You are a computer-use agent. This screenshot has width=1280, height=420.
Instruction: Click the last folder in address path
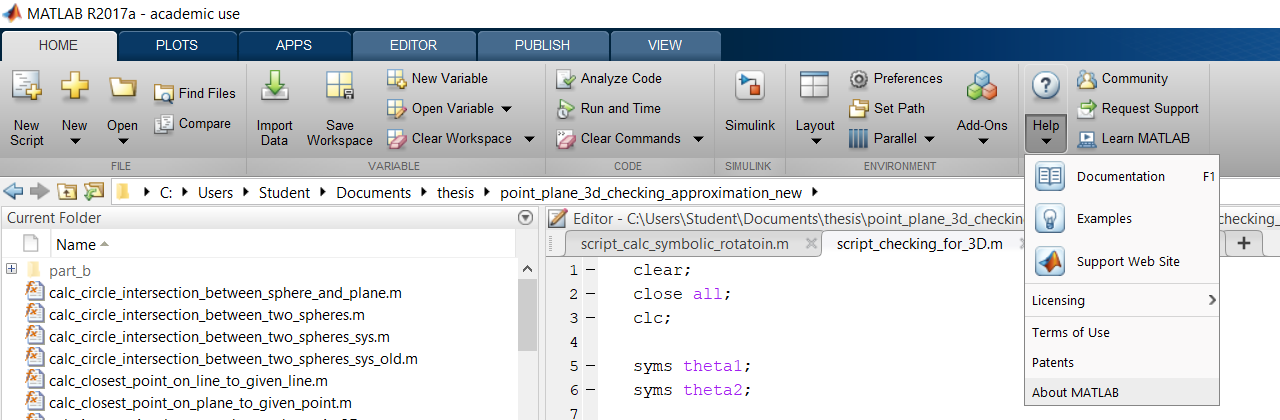652,193
